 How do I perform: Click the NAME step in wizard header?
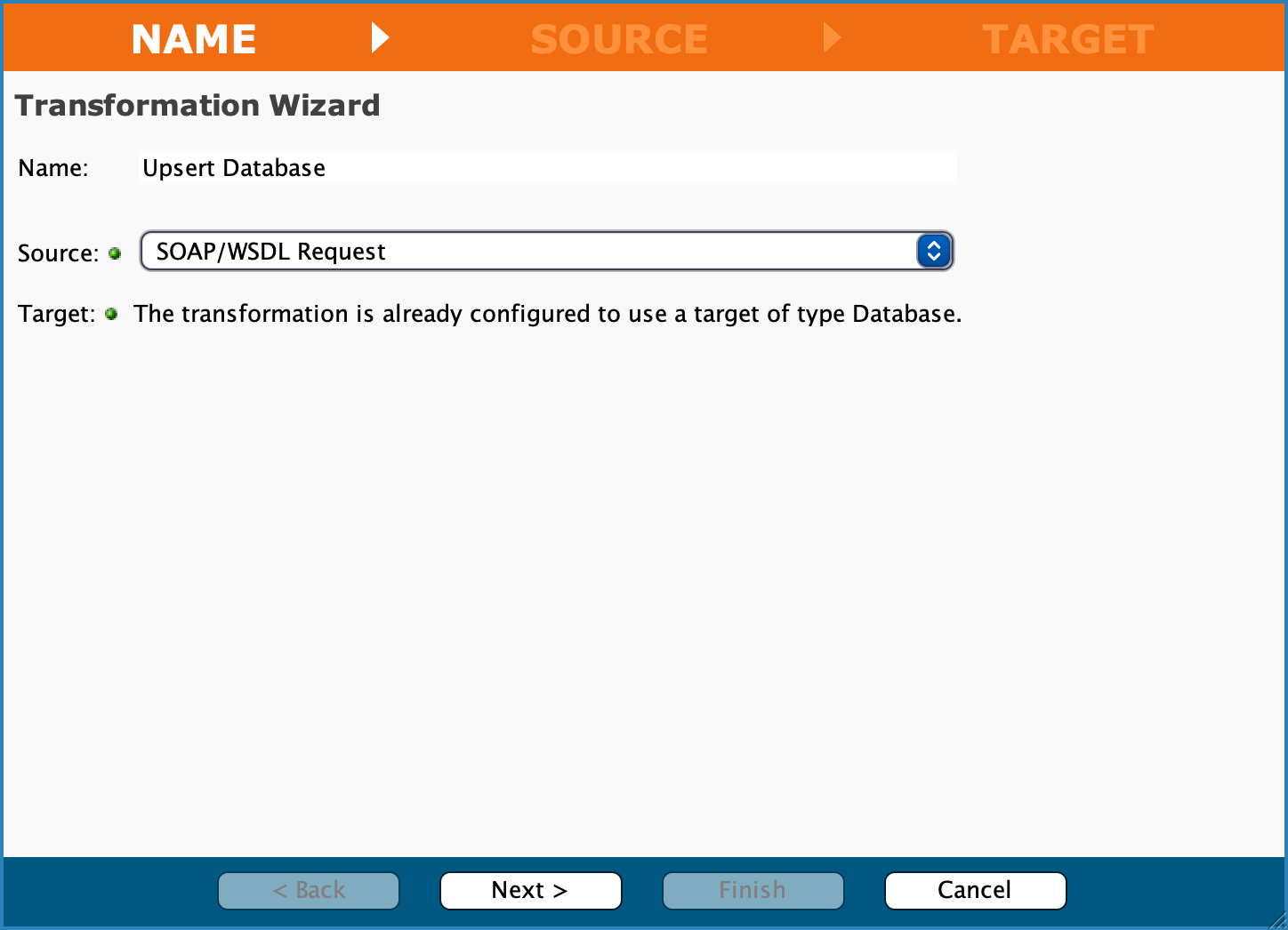[194, 39]
